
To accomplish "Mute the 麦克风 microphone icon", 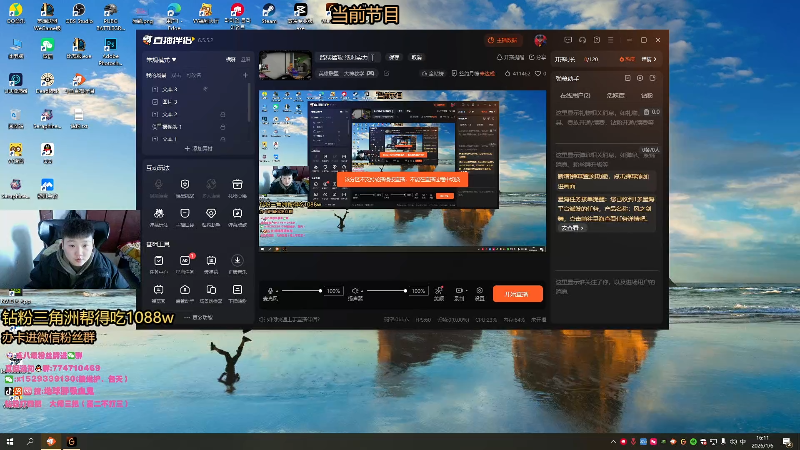I will 270,291.
